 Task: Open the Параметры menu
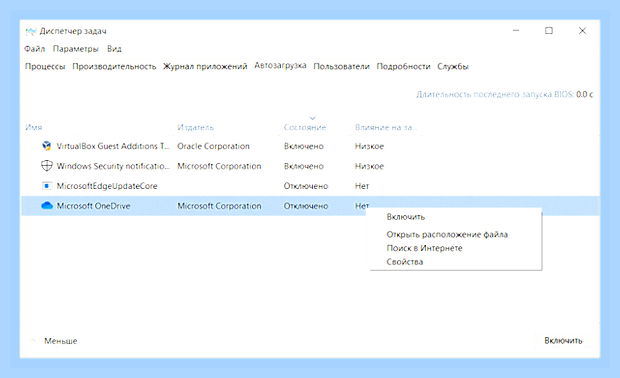76,49
